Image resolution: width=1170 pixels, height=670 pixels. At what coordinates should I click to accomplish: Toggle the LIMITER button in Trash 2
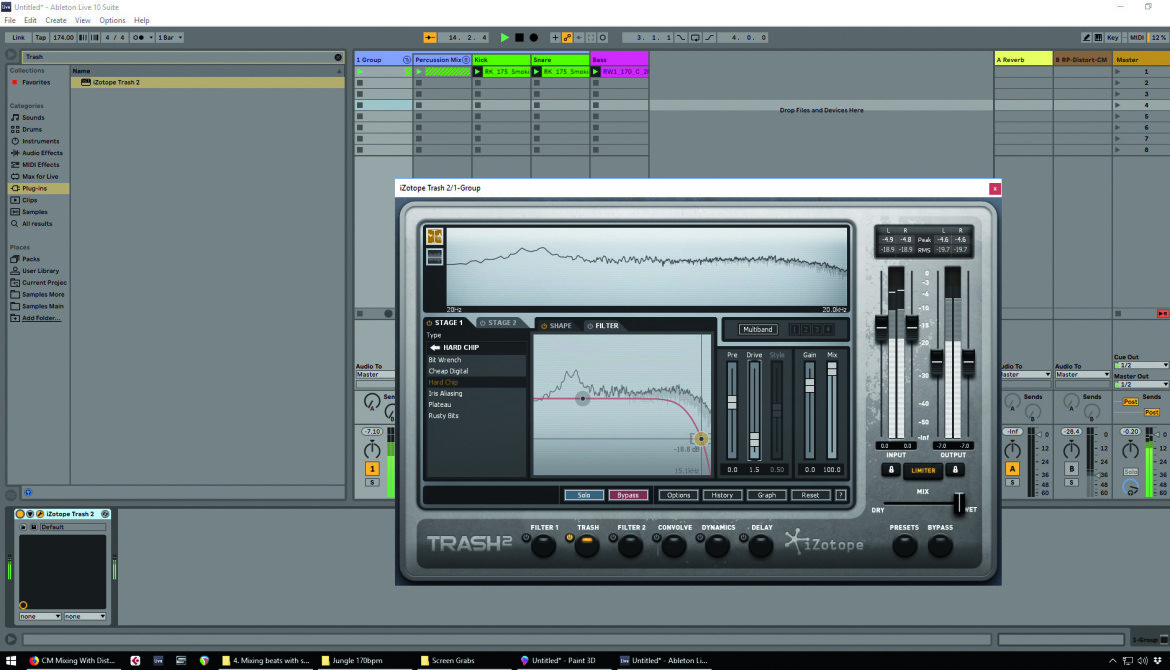[923, 471]
